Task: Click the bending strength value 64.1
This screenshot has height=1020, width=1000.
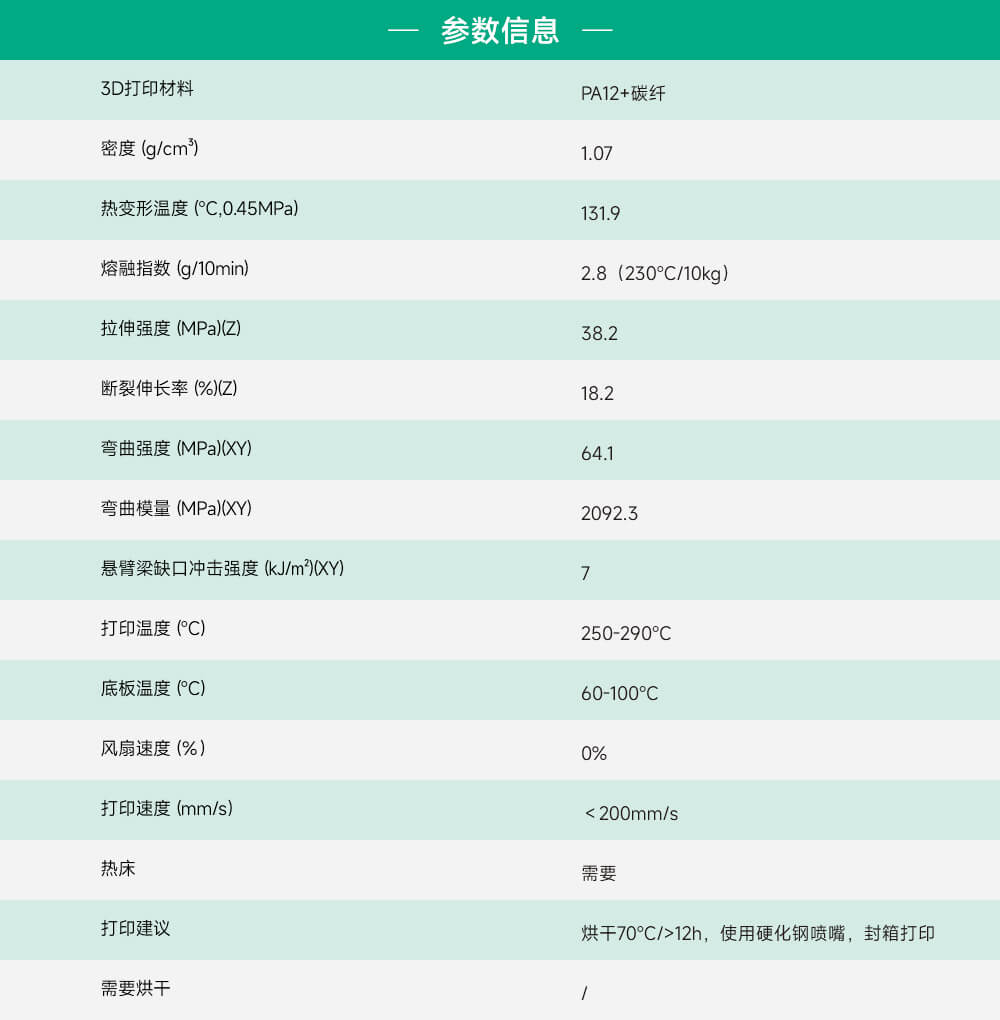Action: pos(597,453)
